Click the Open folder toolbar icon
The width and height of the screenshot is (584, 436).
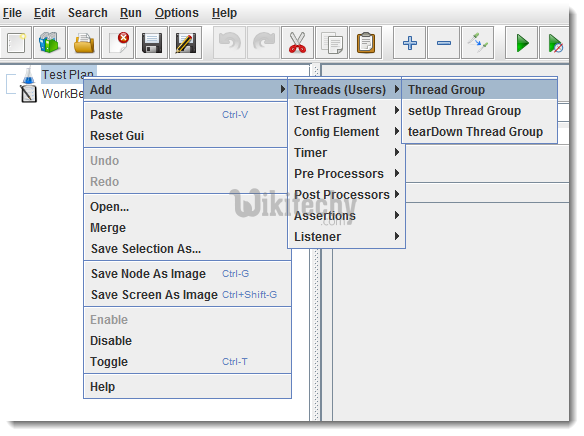83,43
